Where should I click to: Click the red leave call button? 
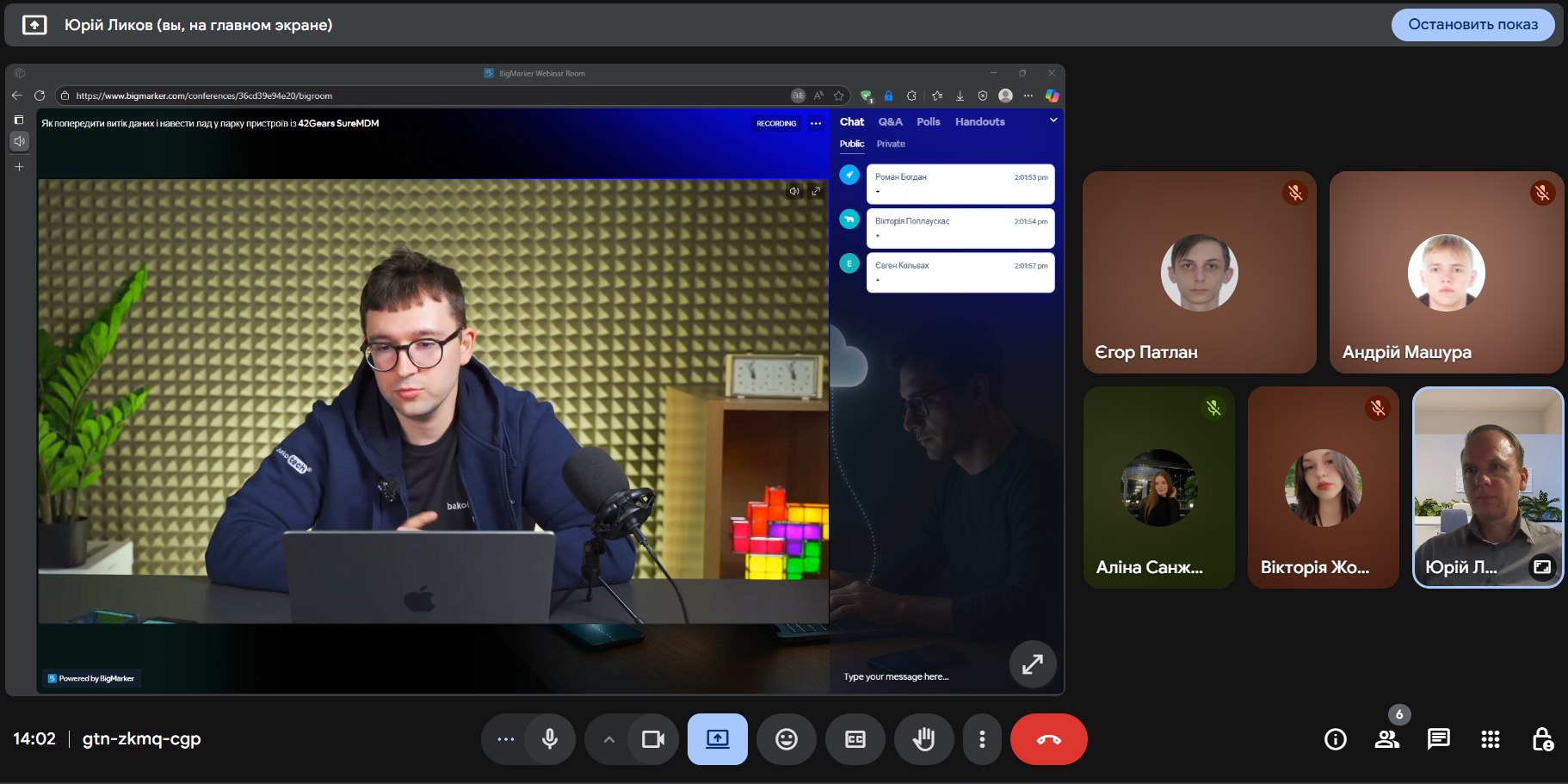[1048, 739]
